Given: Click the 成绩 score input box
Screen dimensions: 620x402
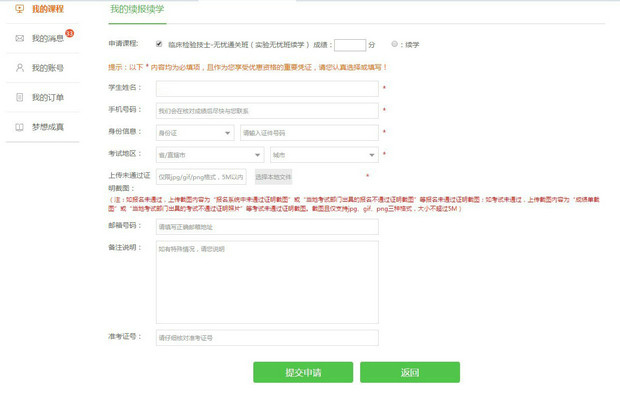Looking at the screenshot, I should pos(349,45).
